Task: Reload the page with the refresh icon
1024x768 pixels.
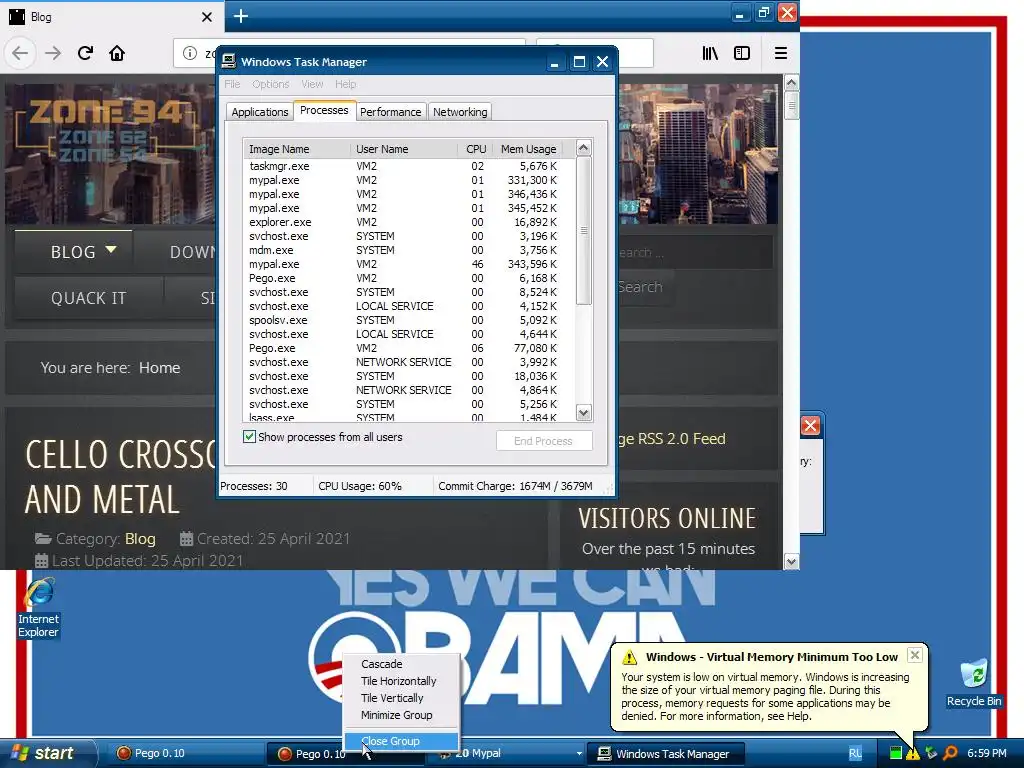Action: 85,53
